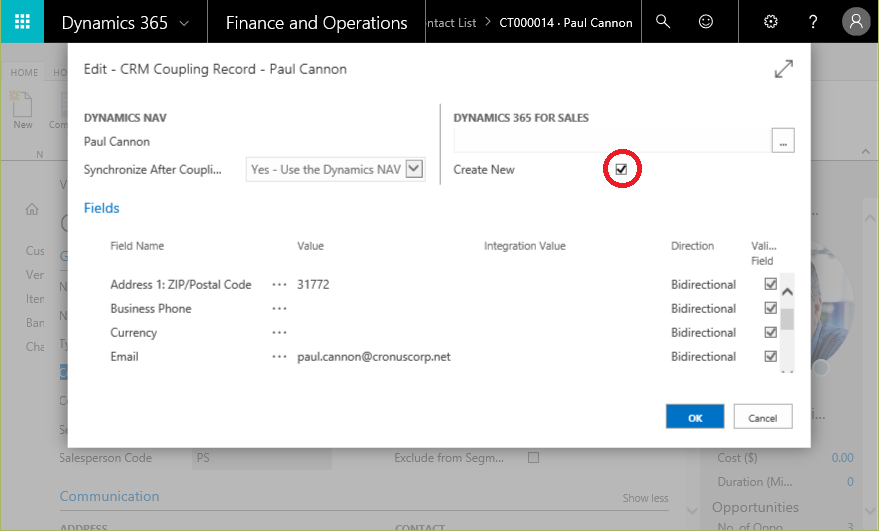
Task: Click Business Phone field name
Action: point(151,308)
